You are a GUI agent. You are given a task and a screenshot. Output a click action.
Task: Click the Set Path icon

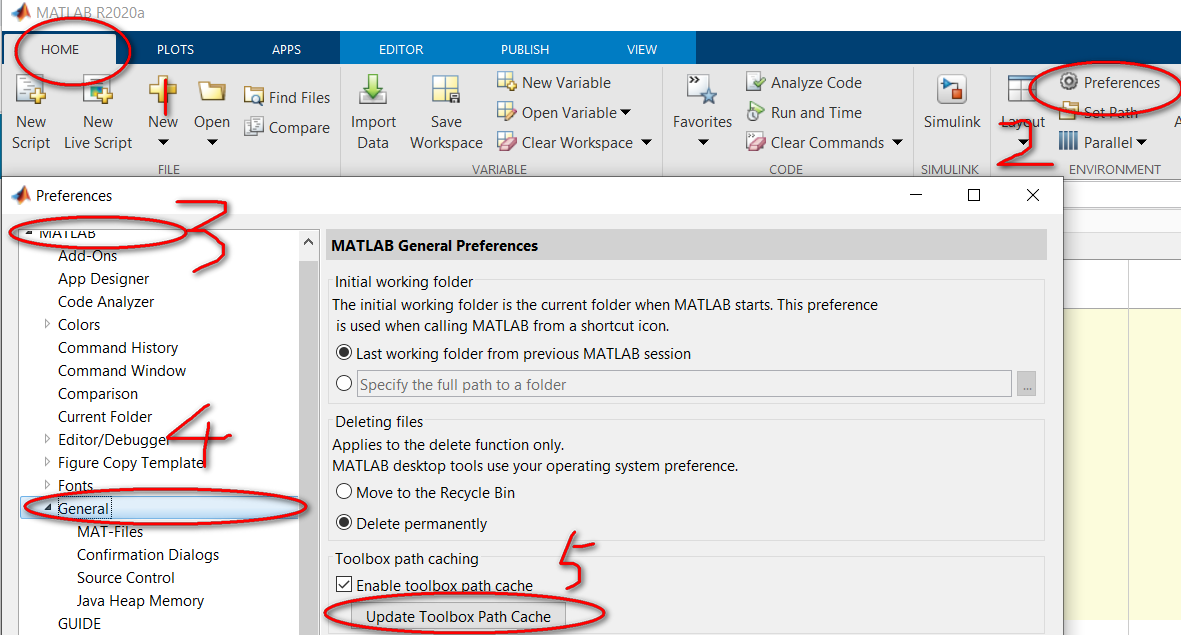(x=1069, y=112)
